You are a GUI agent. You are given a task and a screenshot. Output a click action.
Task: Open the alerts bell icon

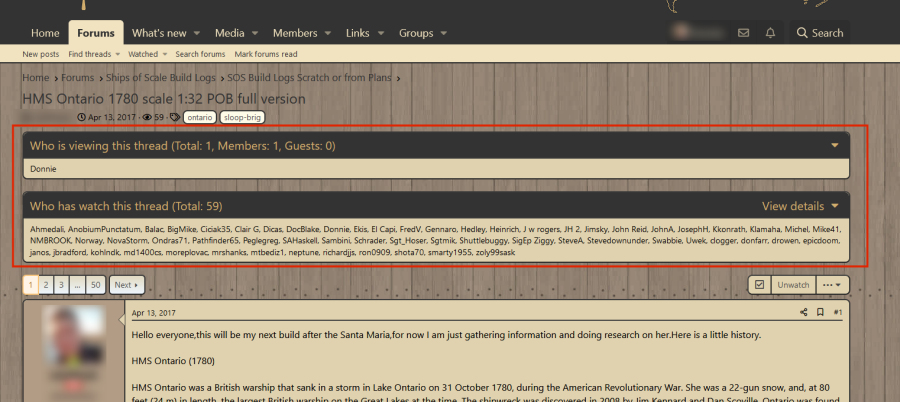770,33
